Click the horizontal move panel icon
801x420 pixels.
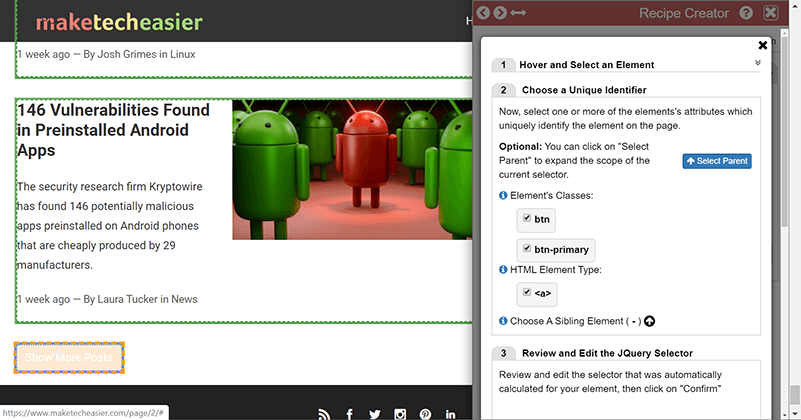tap(518, 13)
